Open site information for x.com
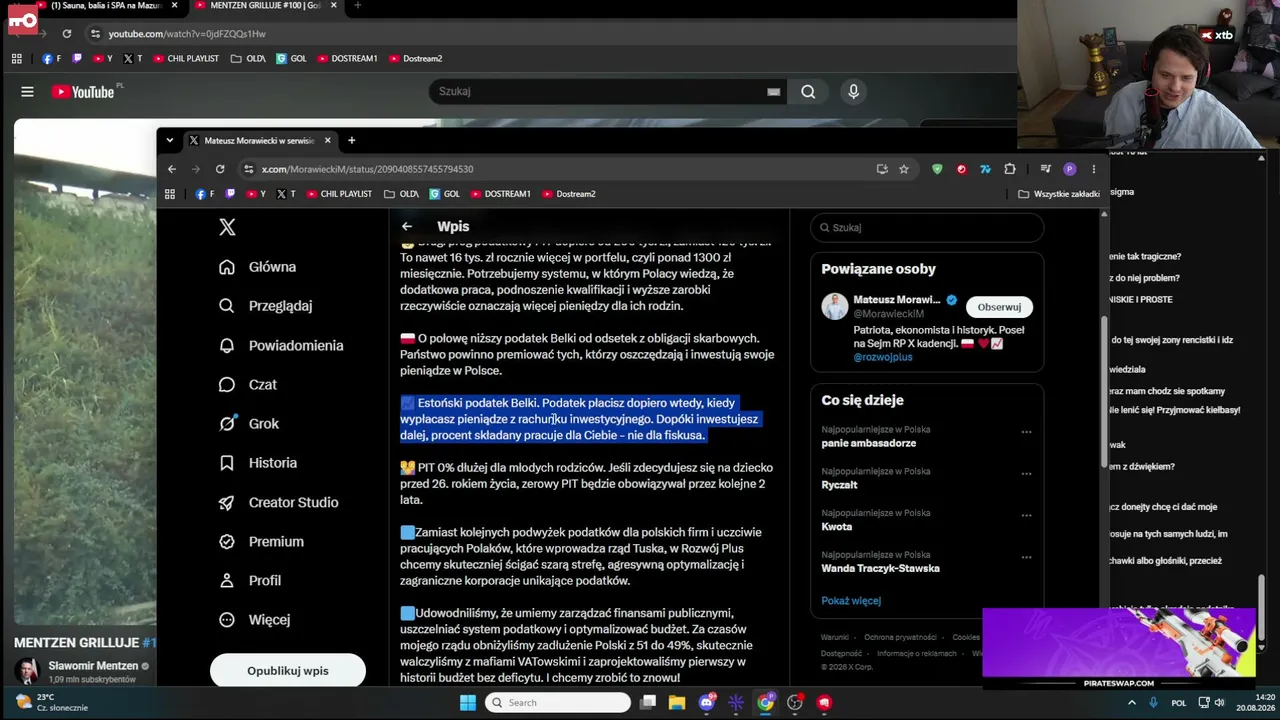Screen dimensions: 1280x720 point(248,169)
